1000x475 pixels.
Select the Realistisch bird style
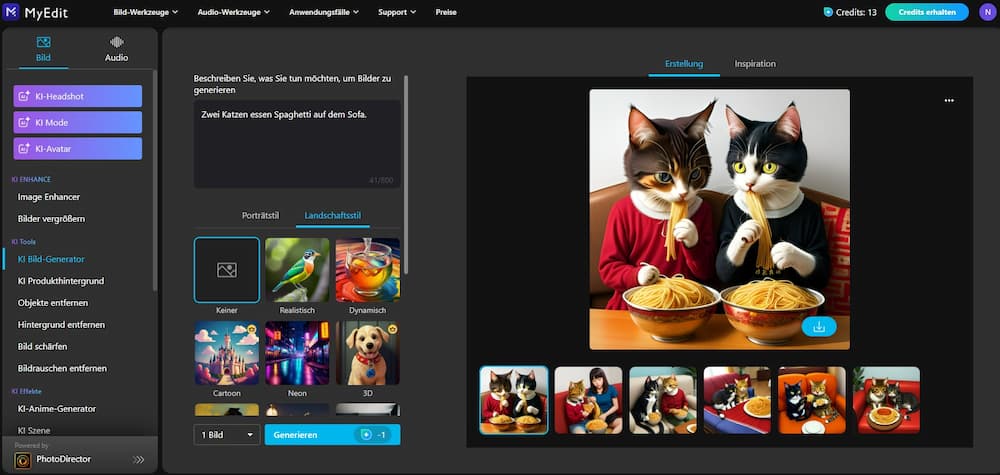click(297, 270)
